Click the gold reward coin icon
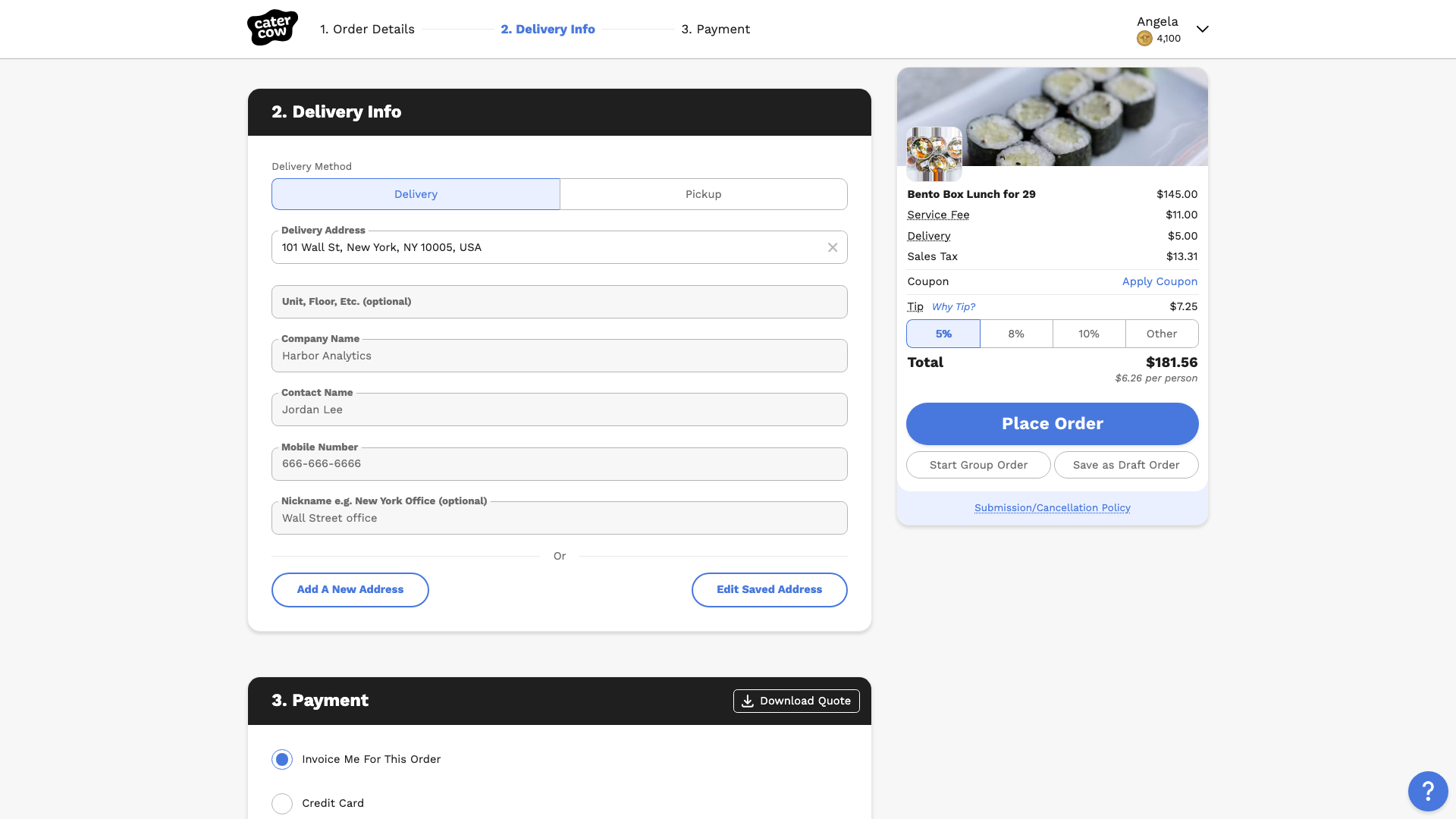Screen dimensions: 1456x819 tap(1144, 39)
